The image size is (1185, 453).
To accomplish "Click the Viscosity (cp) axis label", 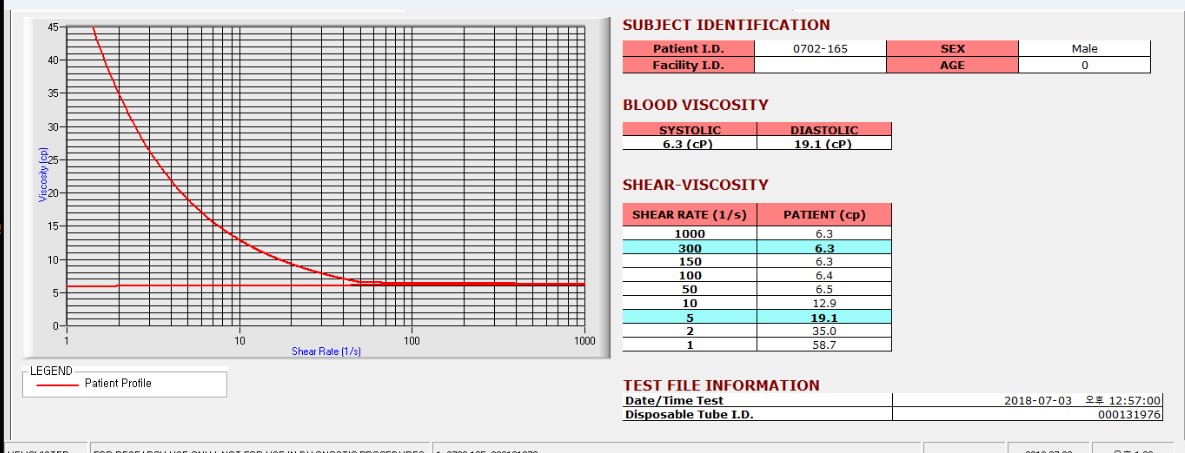I will tap(43, 175).
